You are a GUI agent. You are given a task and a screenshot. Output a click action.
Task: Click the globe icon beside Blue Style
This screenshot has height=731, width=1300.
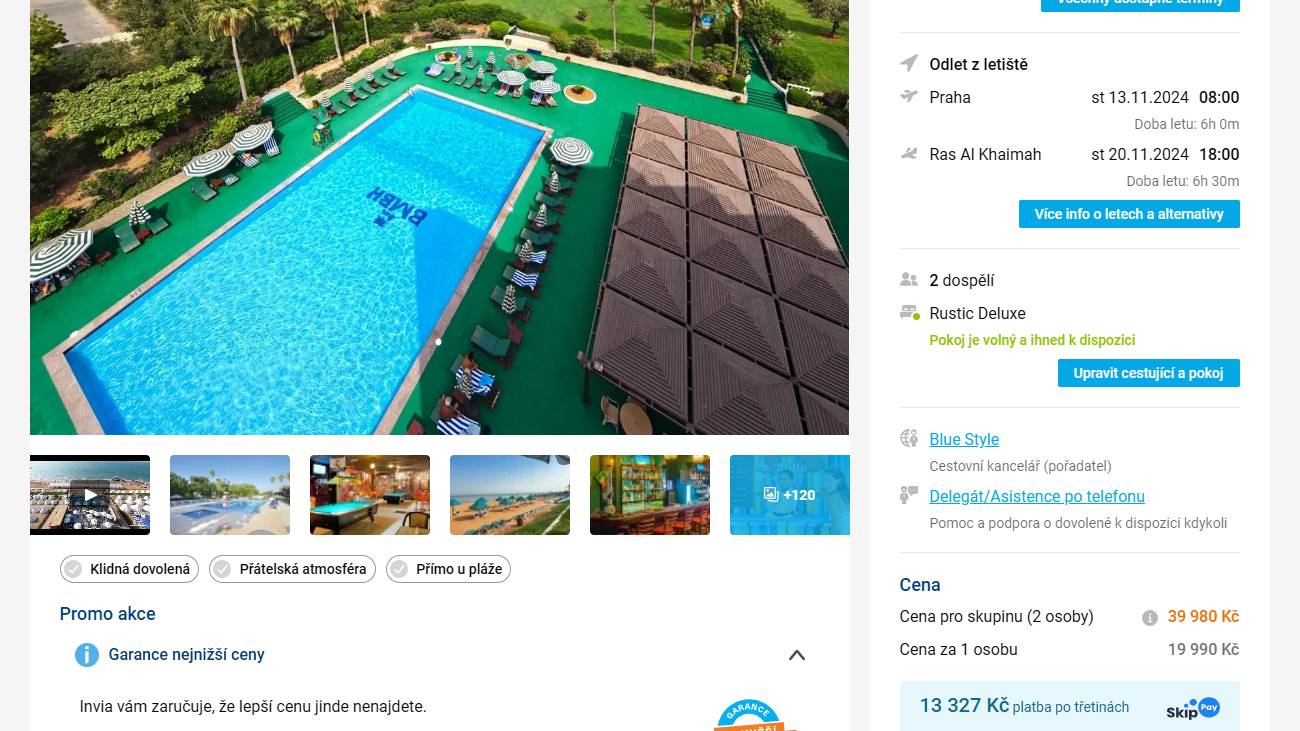click(909, 438)
